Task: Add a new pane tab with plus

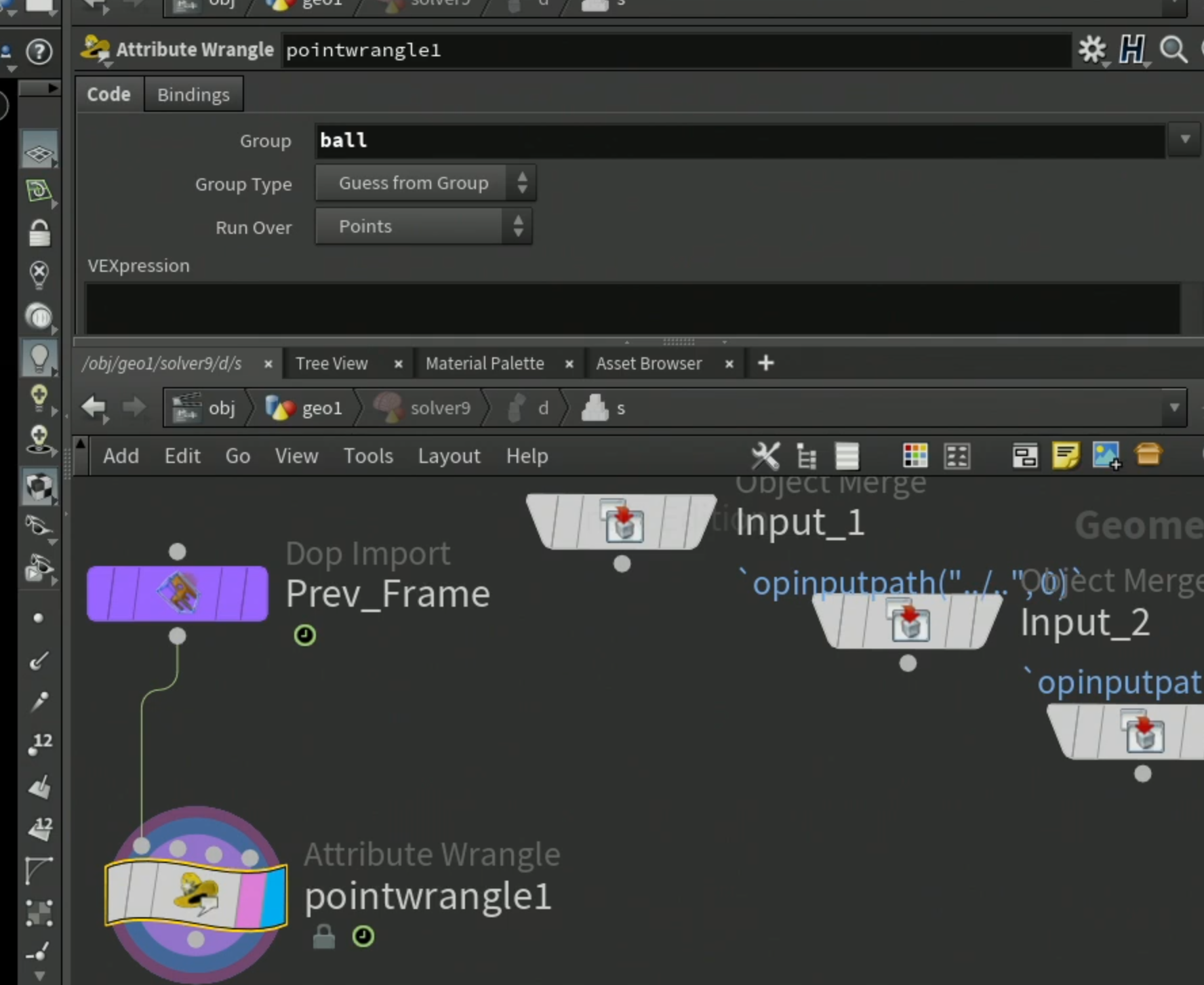Action: coord(766,363)
